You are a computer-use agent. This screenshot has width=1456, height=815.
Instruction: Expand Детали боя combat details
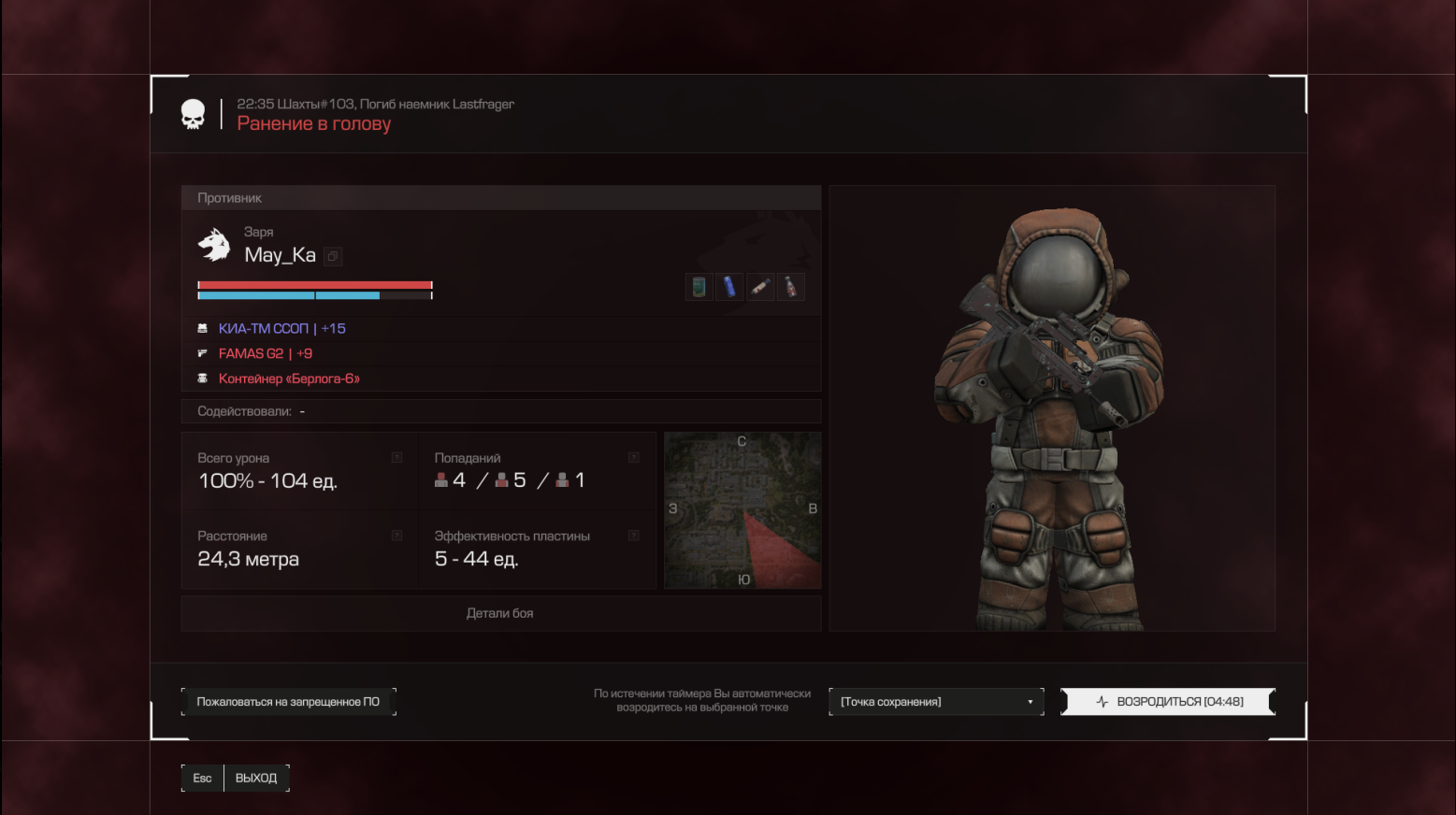pos(500,614)
